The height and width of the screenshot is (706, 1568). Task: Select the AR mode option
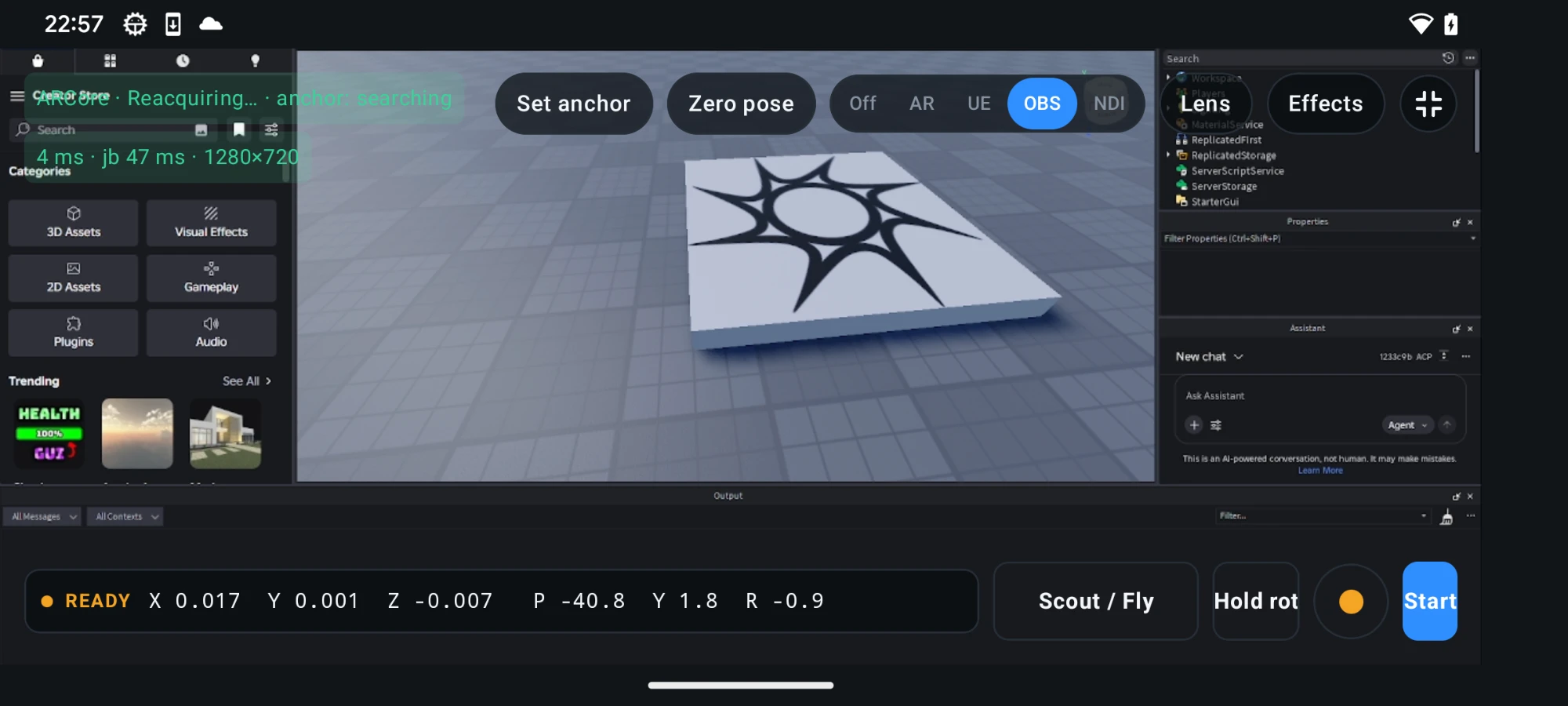(x=922, y=104)
